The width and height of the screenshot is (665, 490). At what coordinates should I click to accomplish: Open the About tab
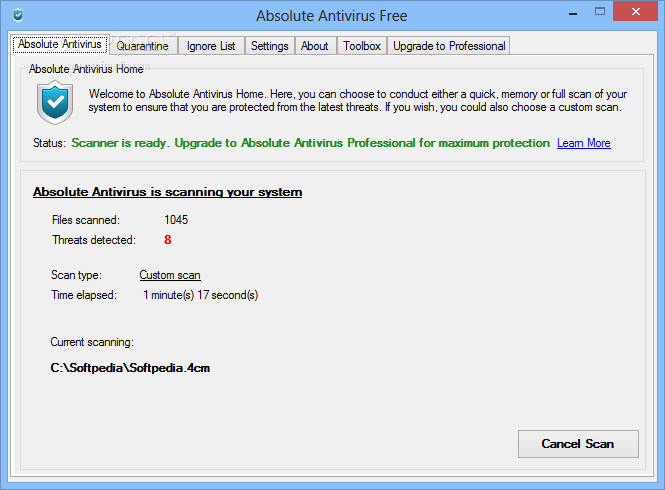tap(315, 46)
